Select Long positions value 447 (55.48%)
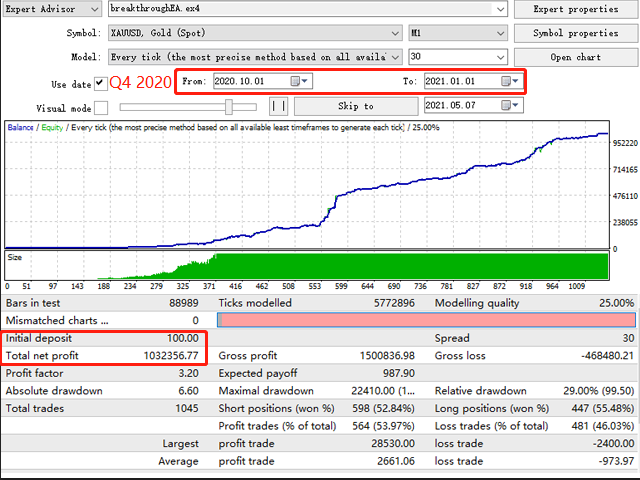The image size is (640, 480). (603, 408)
